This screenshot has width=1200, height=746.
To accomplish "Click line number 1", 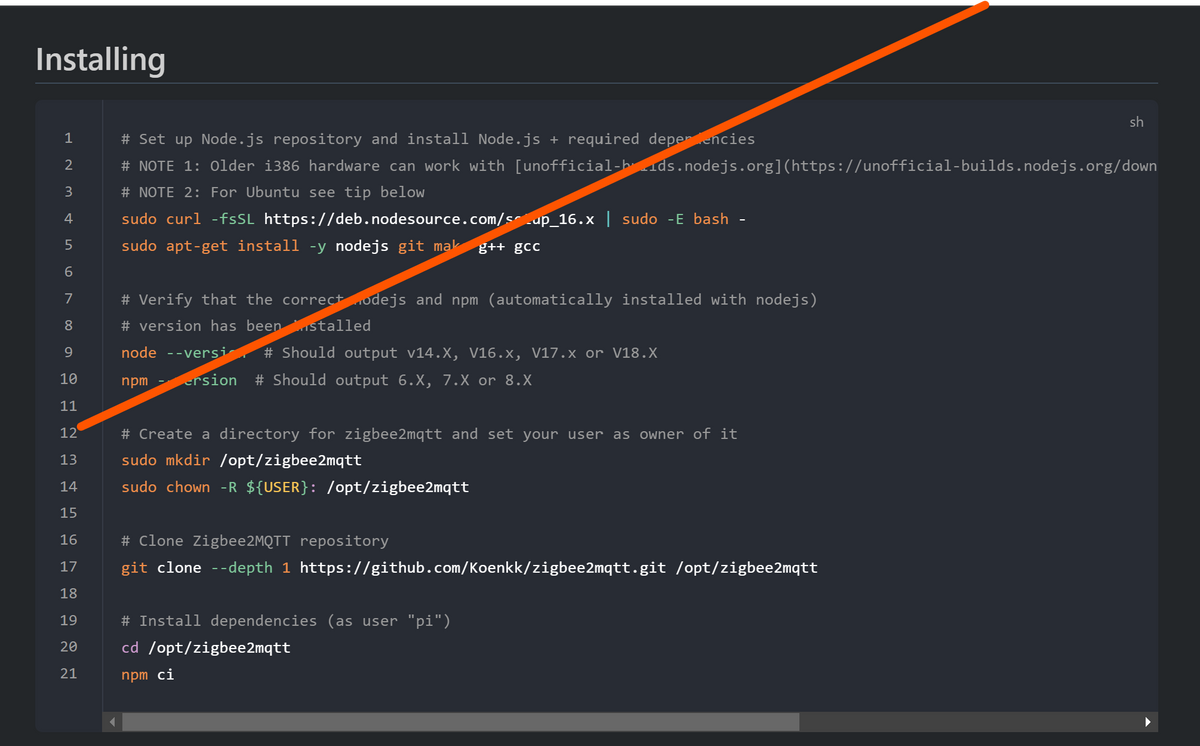I will [x=68, y=138].
